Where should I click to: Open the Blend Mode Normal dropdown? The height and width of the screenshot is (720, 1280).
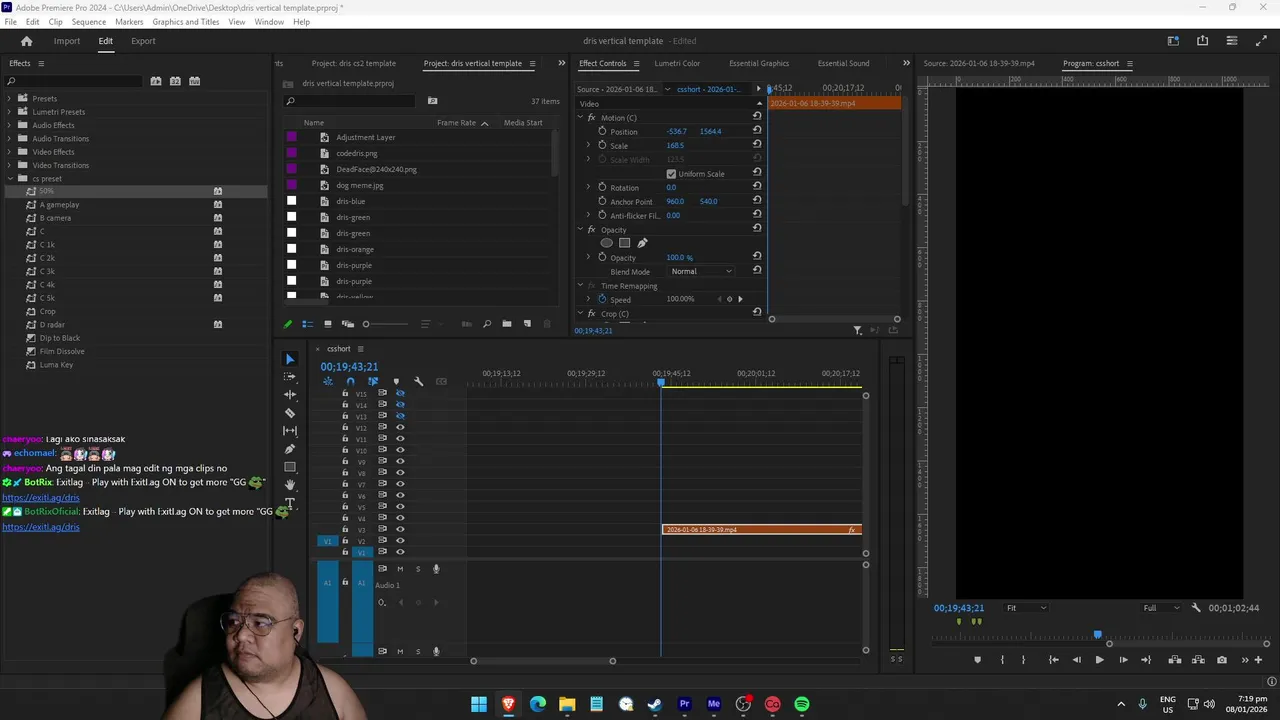pyautogui.click(x=701, y=272)
